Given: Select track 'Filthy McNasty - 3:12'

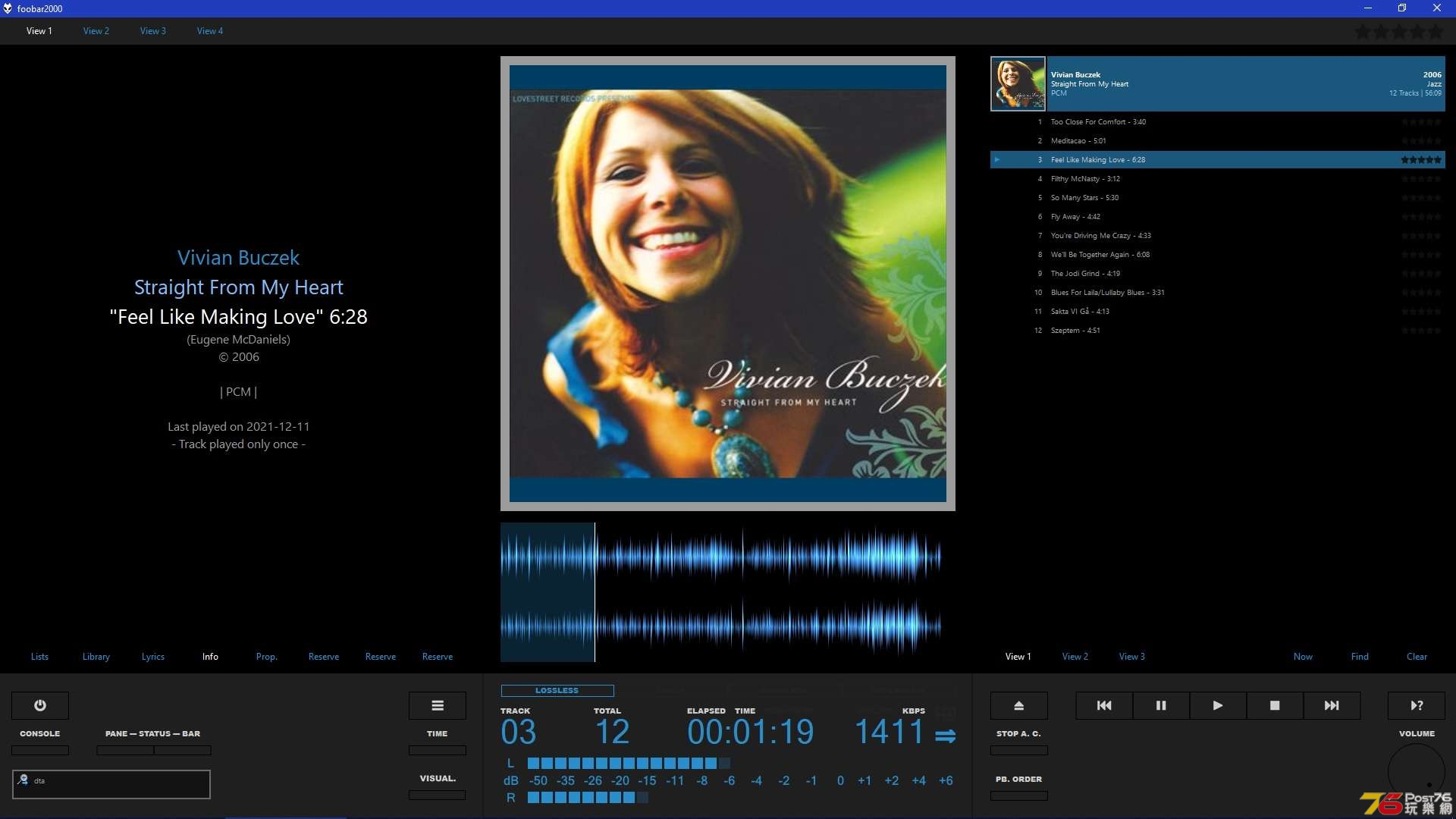Looking at the screenshot, I should [1218, 179].
